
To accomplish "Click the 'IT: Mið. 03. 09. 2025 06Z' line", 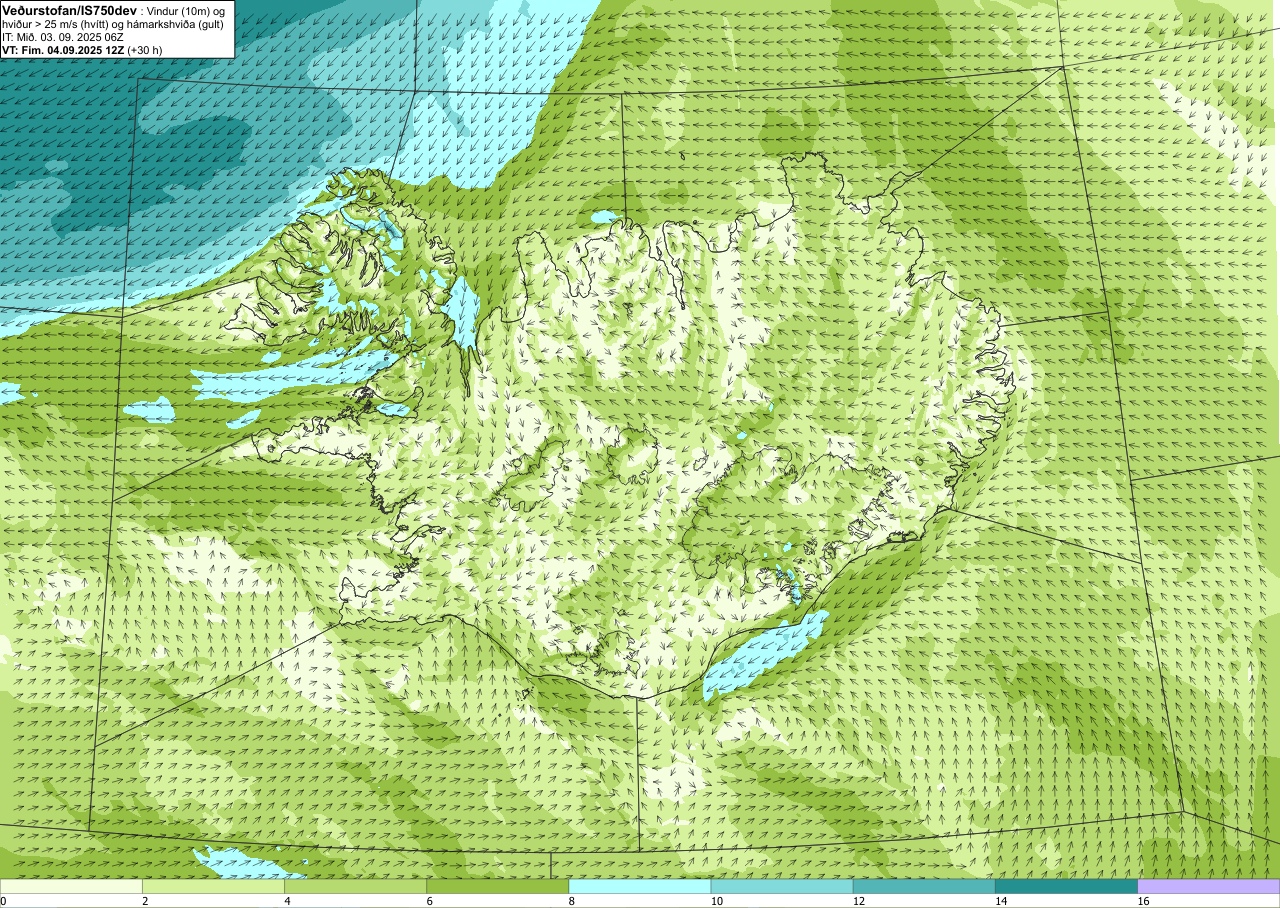I will pyautogui.click(x=62, y=36).
